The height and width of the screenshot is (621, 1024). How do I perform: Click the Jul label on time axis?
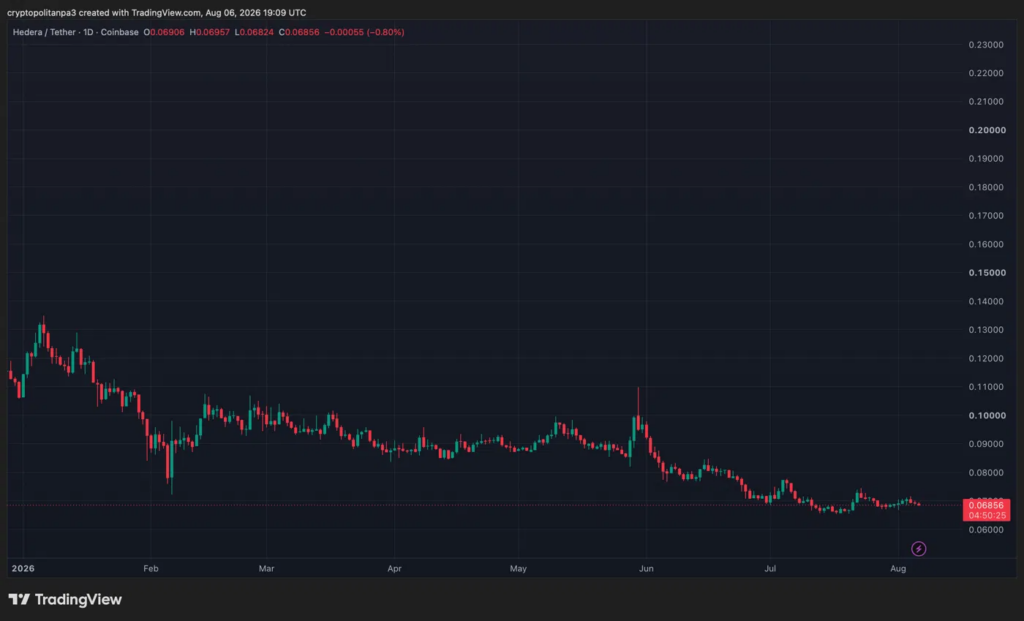coord(770,568)
